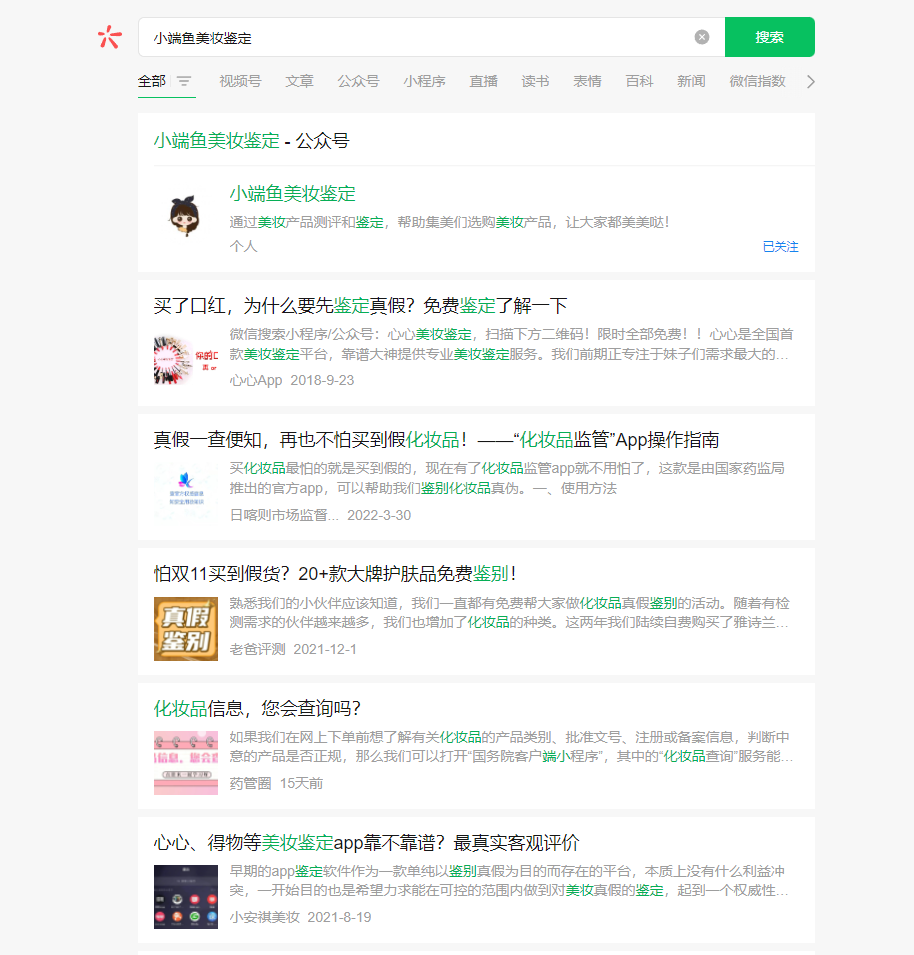Open article 真假一查便知 化妆品监管App操作指南
The width and height of the screenshot is (914, 955).
tap(436, 439)
